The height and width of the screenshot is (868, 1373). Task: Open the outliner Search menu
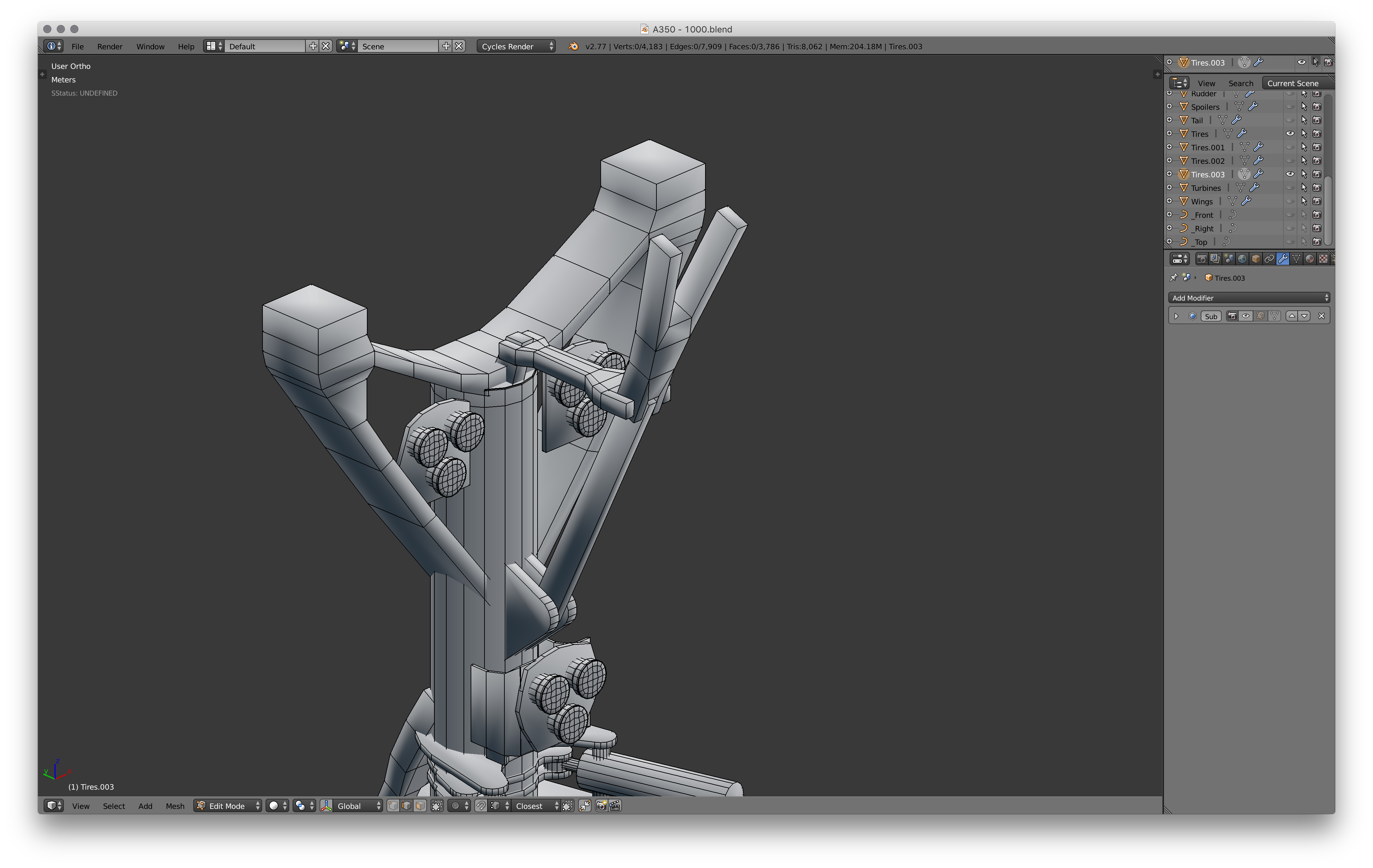pyautogui.click(x=1241, y=83)
